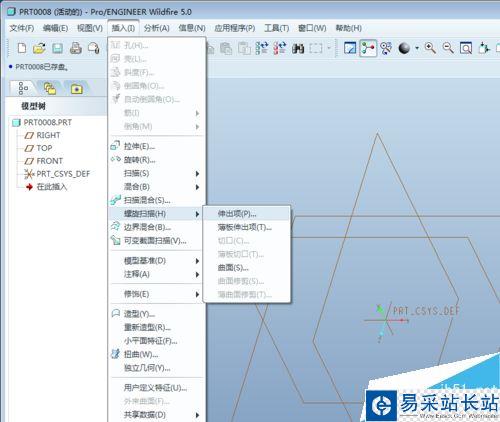The width and height of the screenshot is (500, 422).
Task: Choose 拉伸(E)... extrude from Insert menu
Action: pos(156,146)
